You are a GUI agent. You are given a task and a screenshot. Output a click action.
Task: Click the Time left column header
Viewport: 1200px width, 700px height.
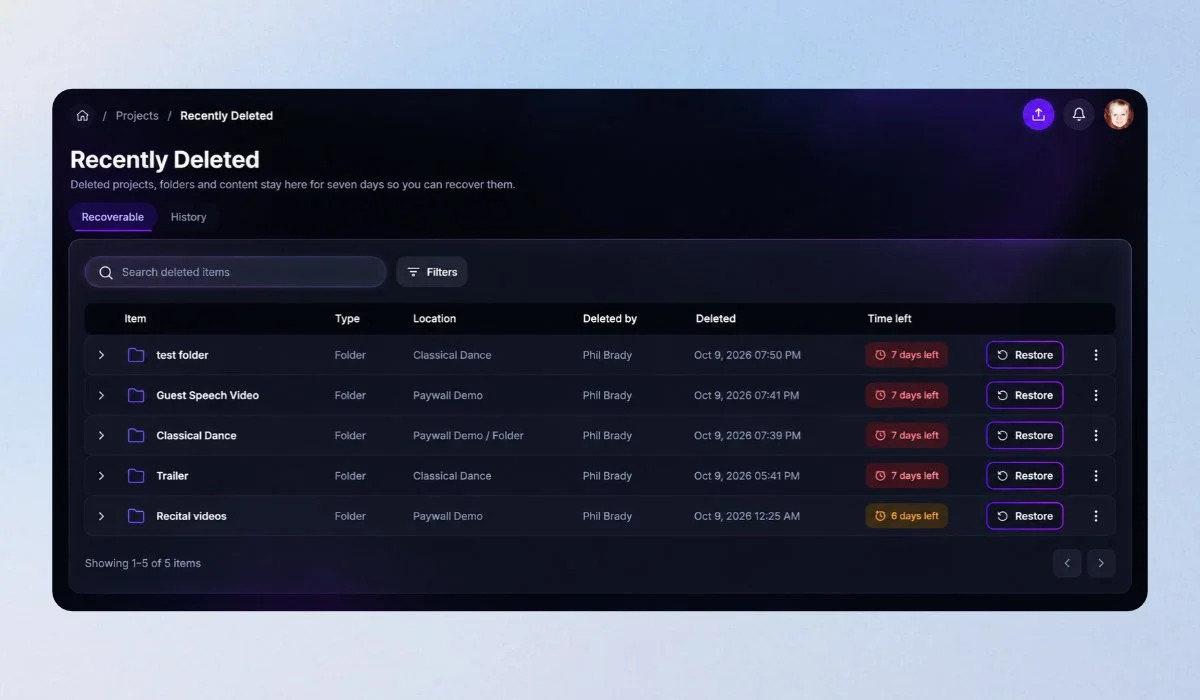coord(890,319)
